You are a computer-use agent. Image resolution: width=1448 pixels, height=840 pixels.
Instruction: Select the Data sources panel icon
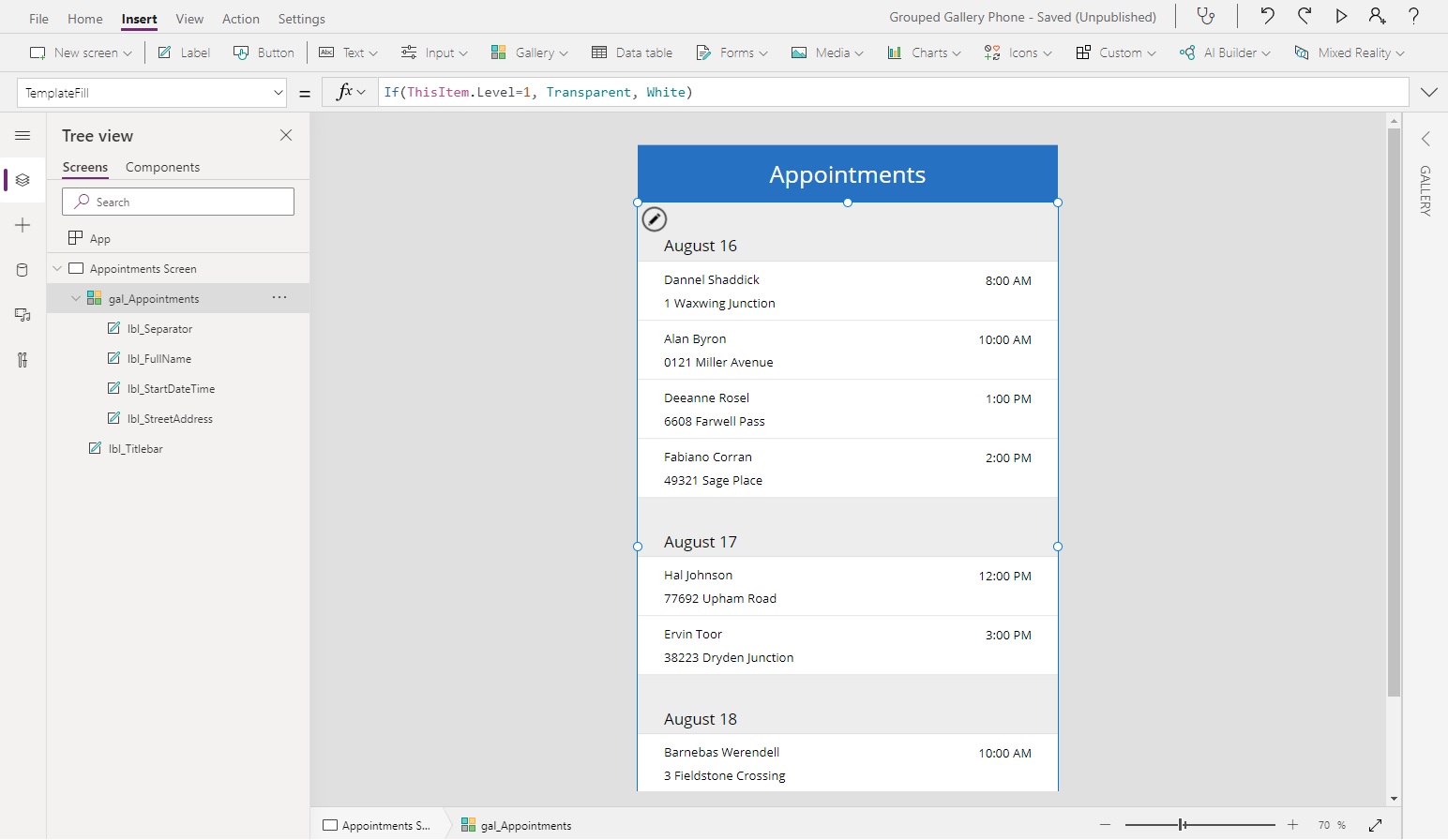23,270
